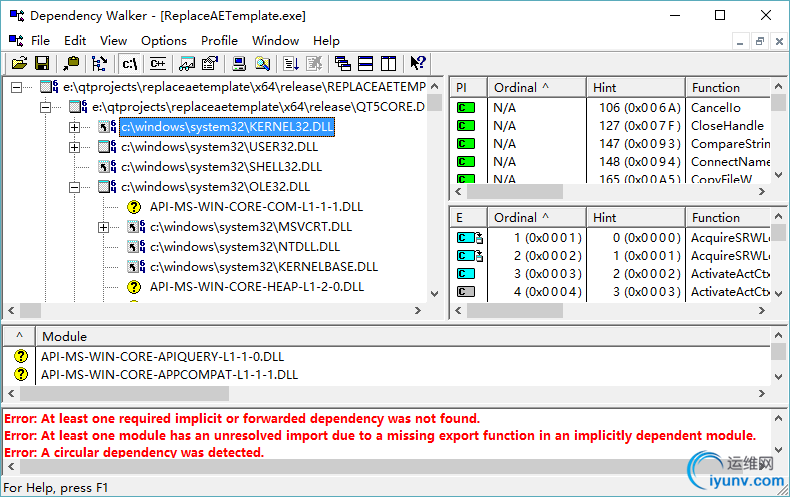Select the c:\windows\system32\KERNEL32.DLL tree row
Viewport: 790px width, 497px height.
227,127
